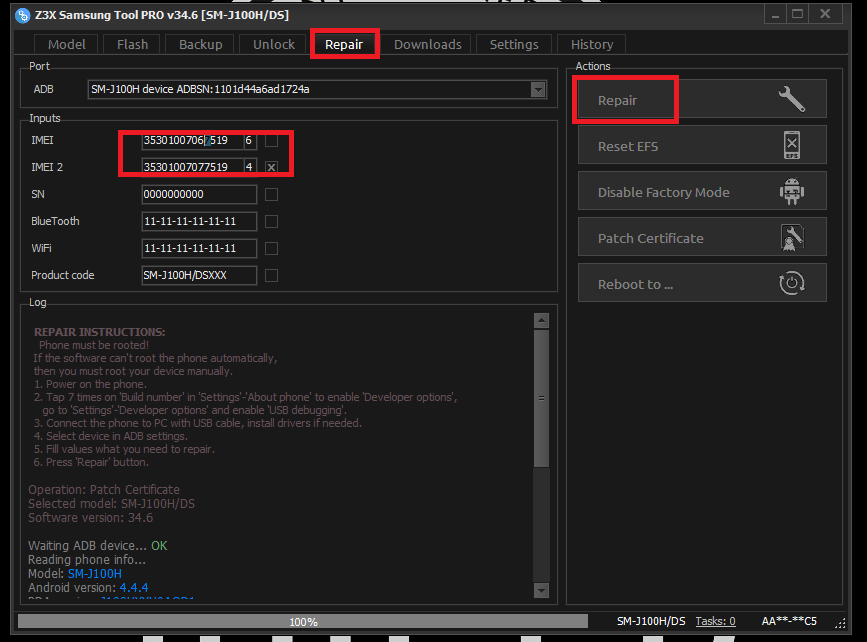
Task: Click the Reboot to ... button
Action: pos(702,283)
